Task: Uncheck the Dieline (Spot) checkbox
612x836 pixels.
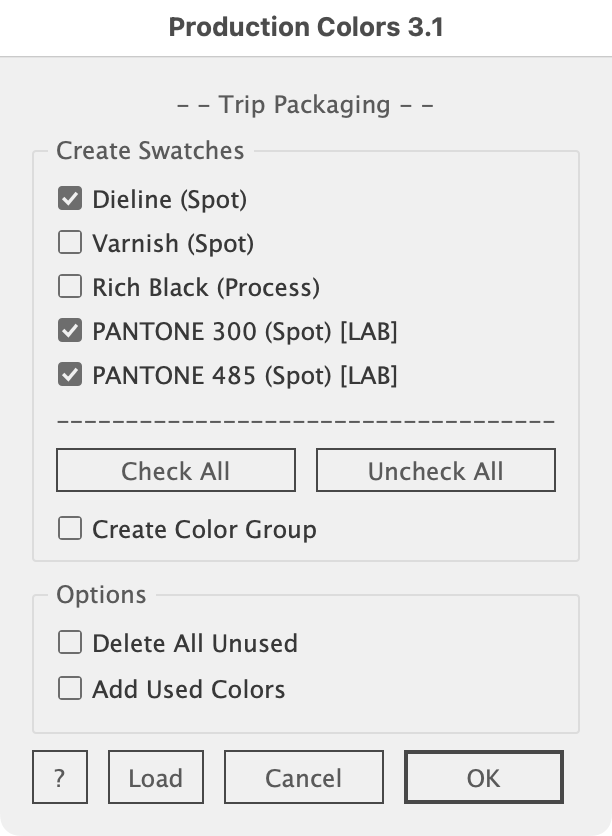Action: 70,199
